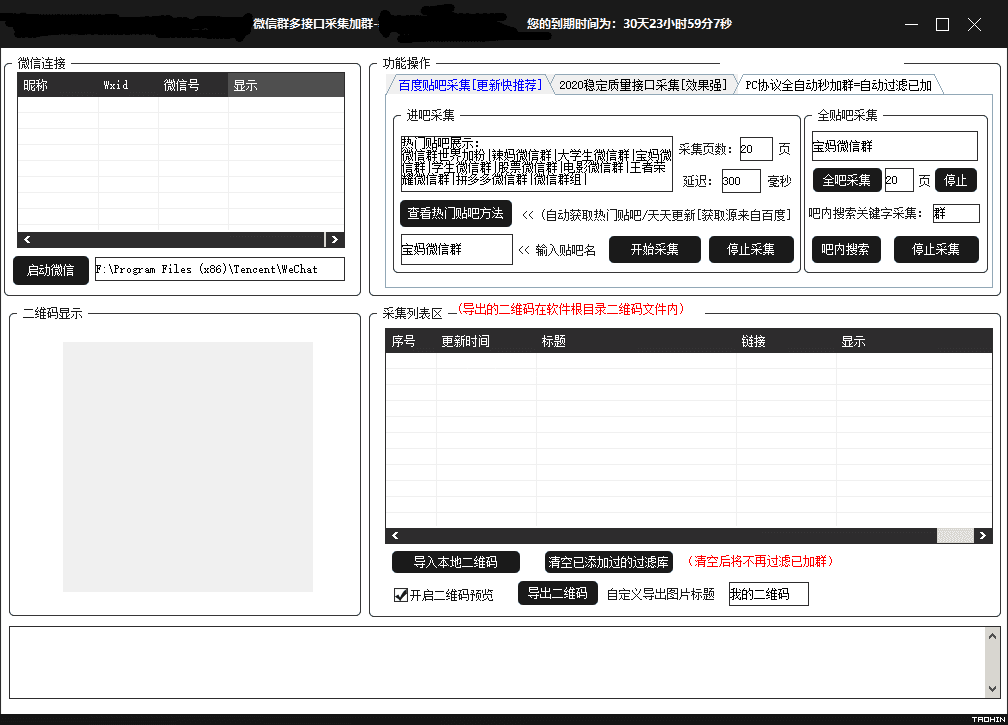Viewport: 1008px width, 725px height.
Task: Click the 微信号 column header
Action: click(x=193, y=85)
